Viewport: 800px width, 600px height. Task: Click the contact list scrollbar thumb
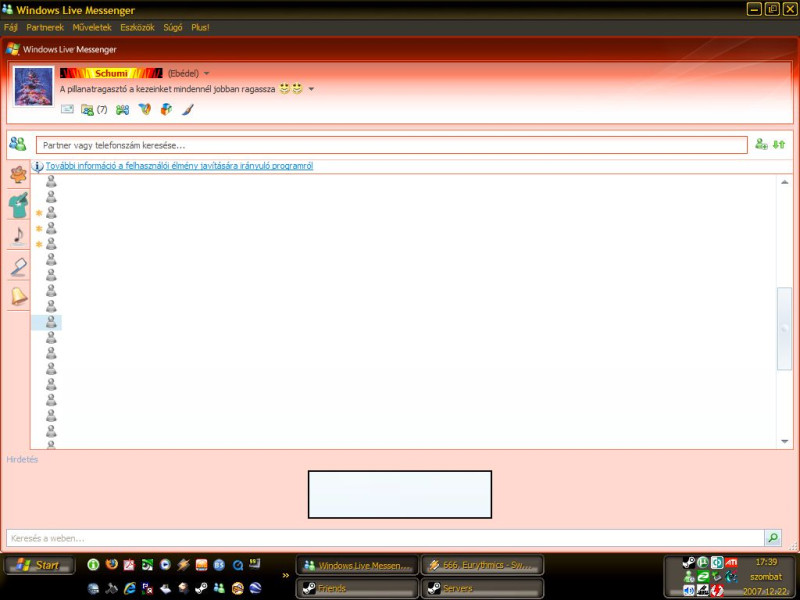(784, 328)
